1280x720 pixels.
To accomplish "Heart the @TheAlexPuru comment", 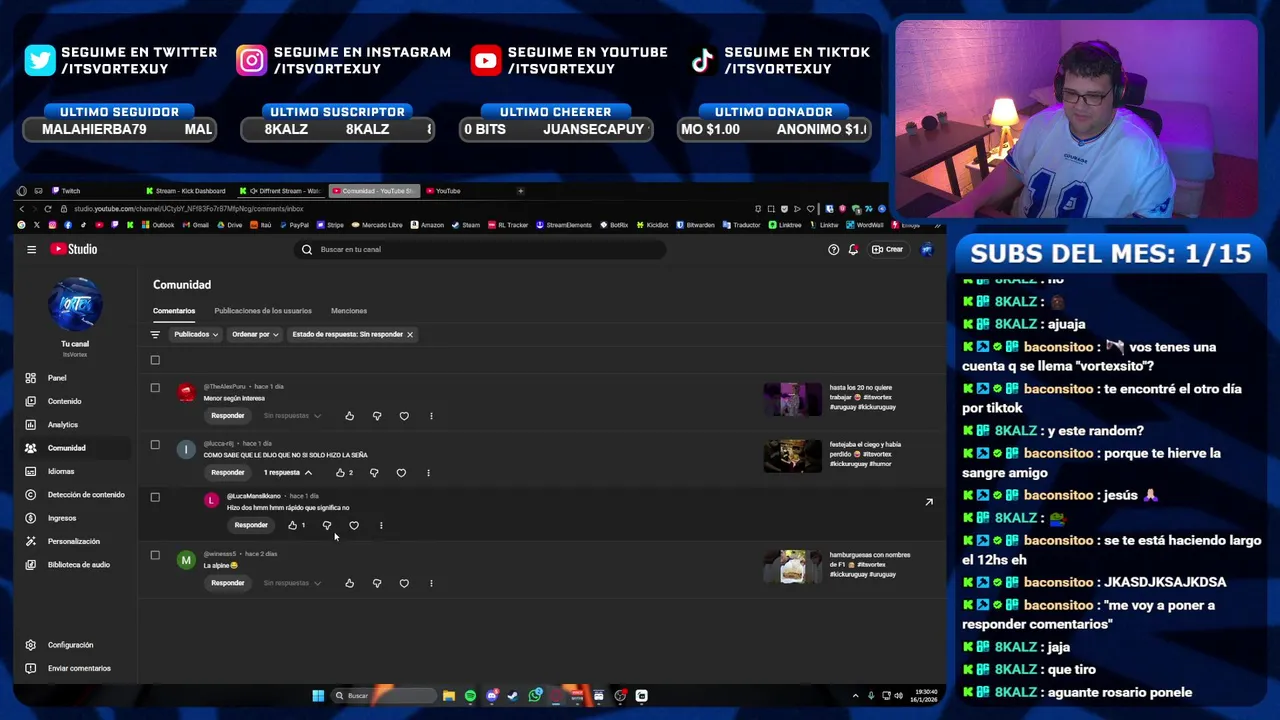I will [404, 416].
